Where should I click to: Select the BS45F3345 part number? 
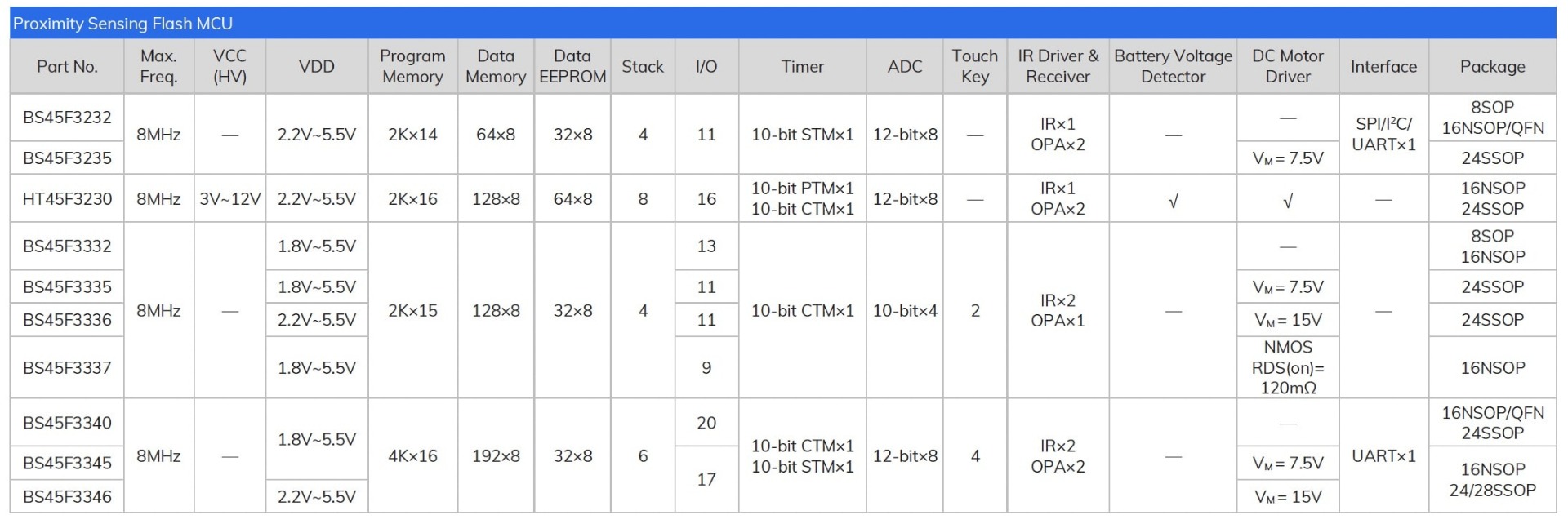click(x=67, y=463)
